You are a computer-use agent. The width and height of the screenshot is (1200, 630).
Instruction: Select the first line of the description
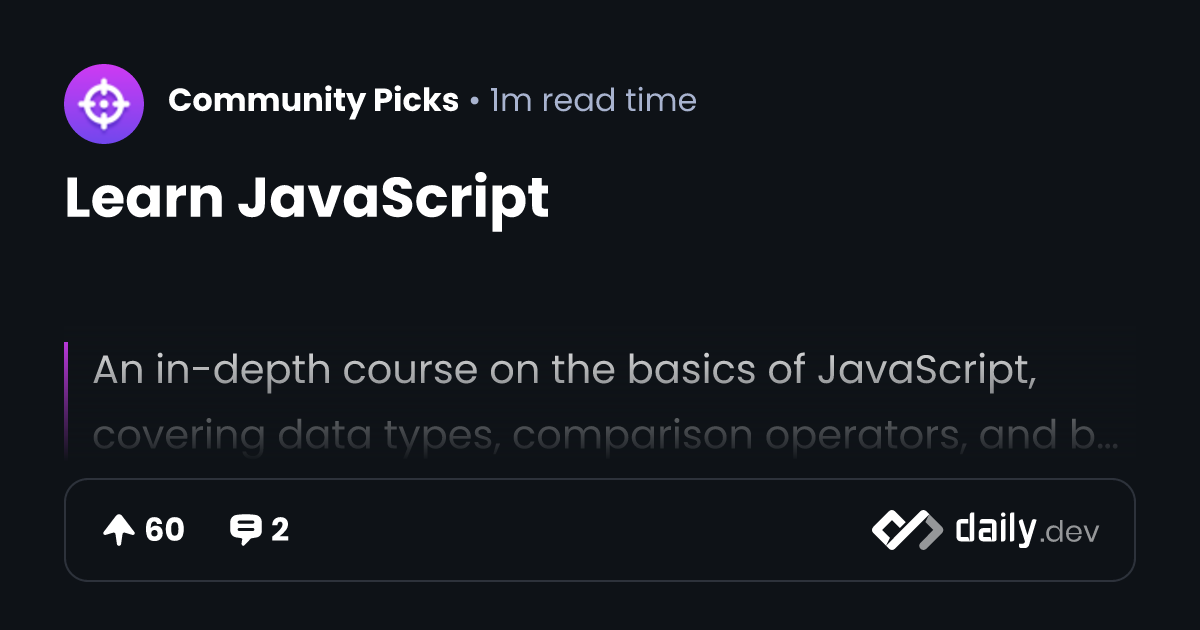coord(562,370)
